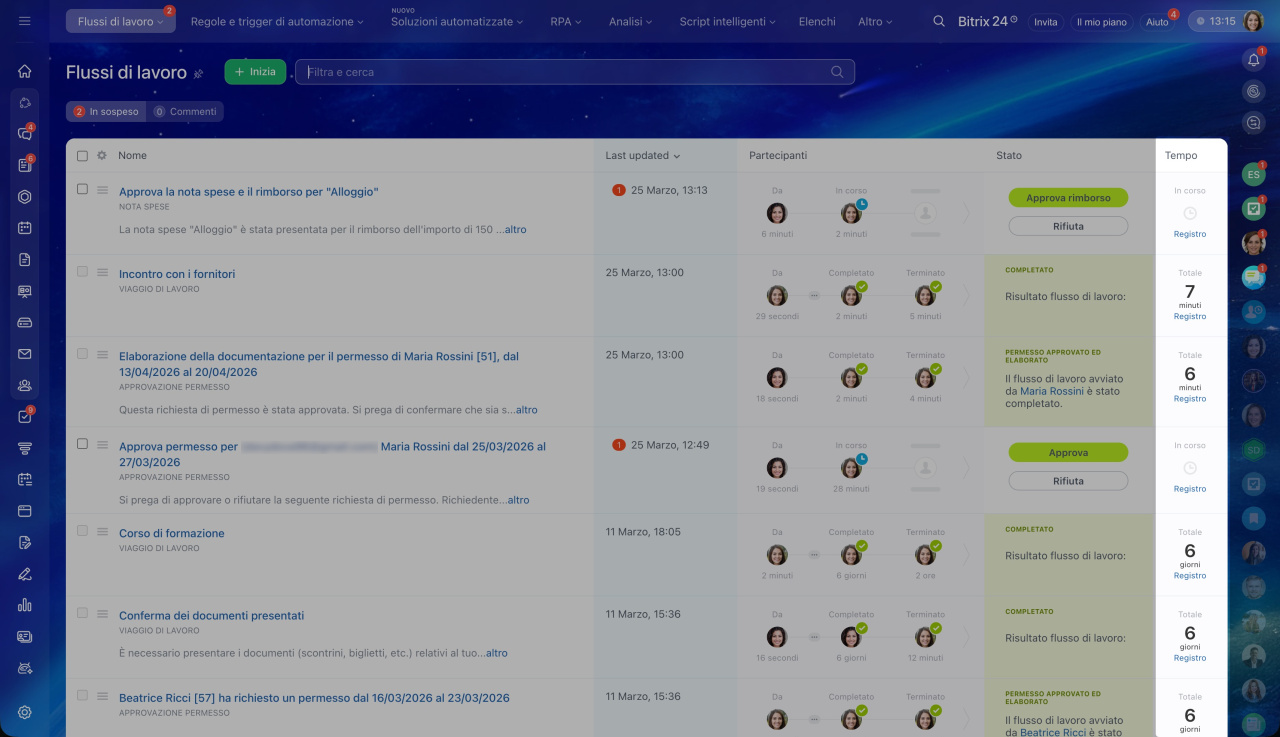Click the home icon in left sidebar

tap(25, 71)
